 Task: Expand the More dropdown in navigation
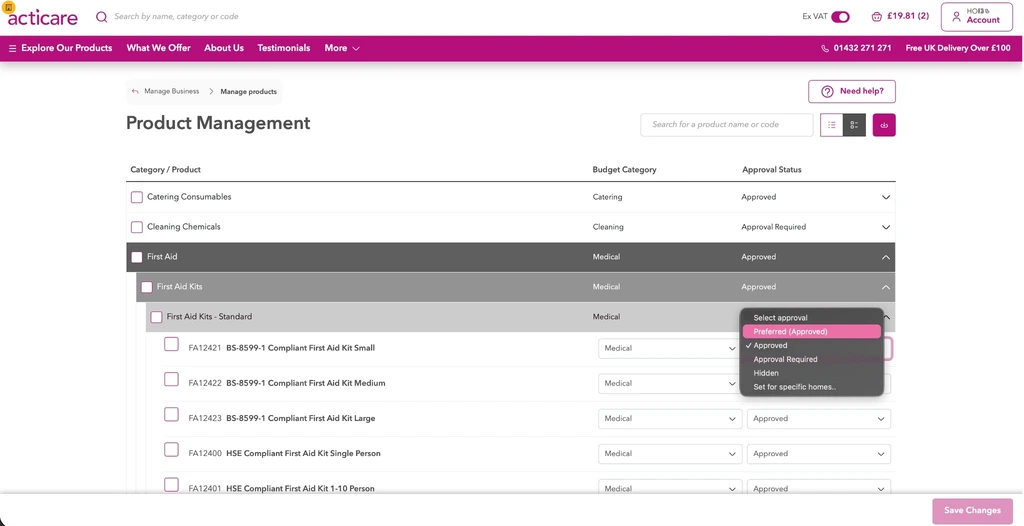pyautogui.click(x=342, y=48)
